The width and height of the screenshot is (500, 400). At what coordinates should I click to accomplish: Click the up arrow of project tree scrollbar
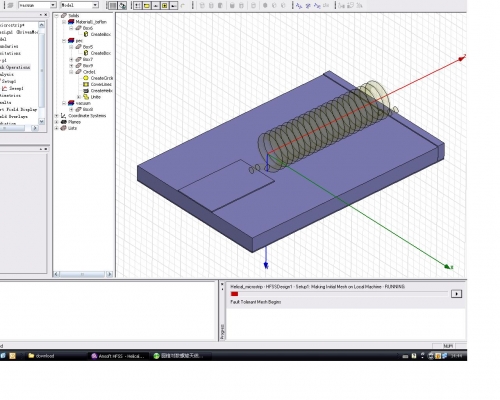tap(42, 25)
